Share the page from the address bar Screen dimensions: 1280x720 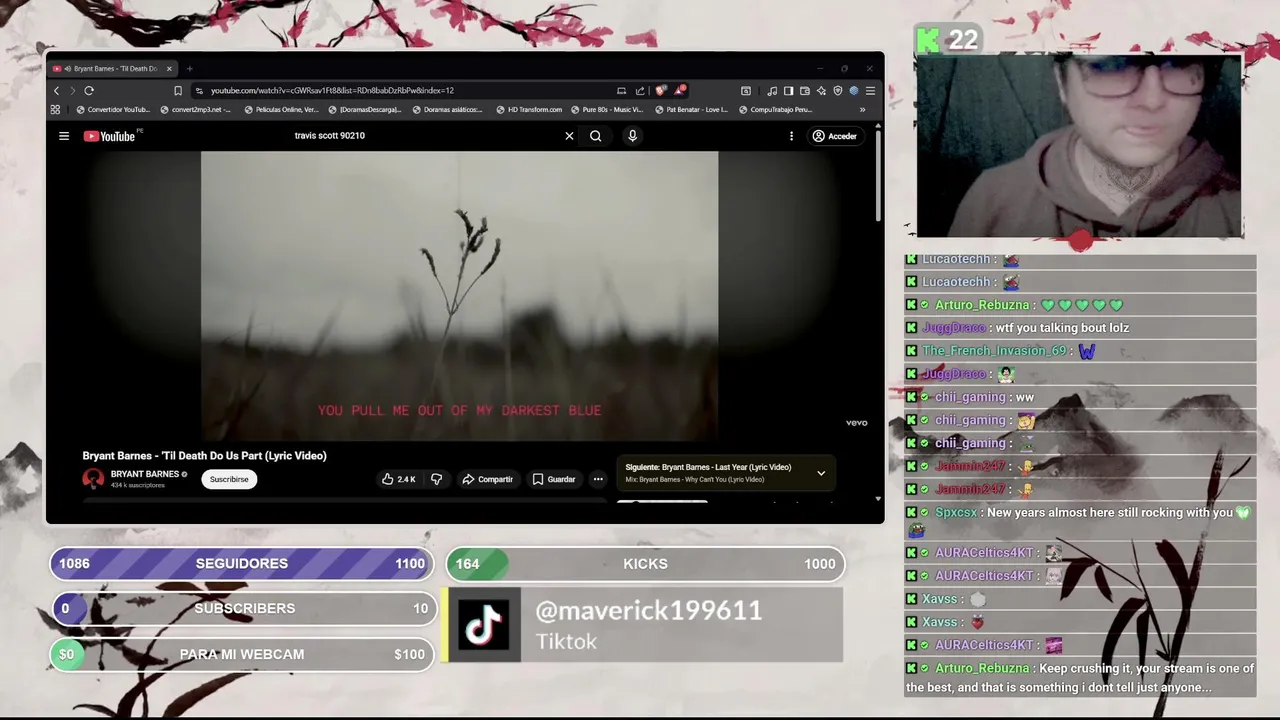click(x=640, y=91)
